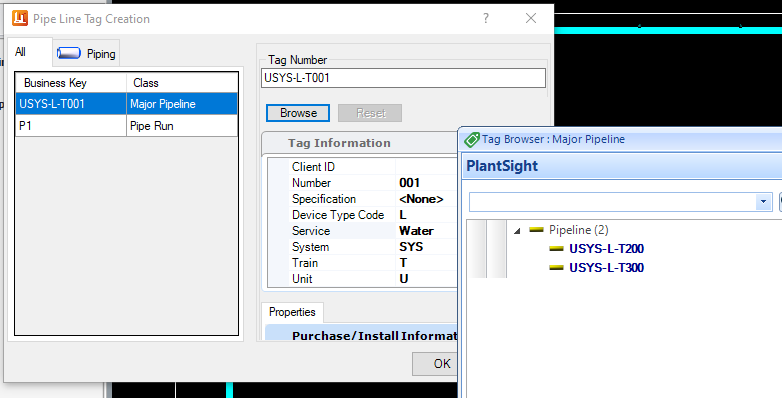Select the Pipe Run class cell
This screenshot has height=399, width=783.
182,126
